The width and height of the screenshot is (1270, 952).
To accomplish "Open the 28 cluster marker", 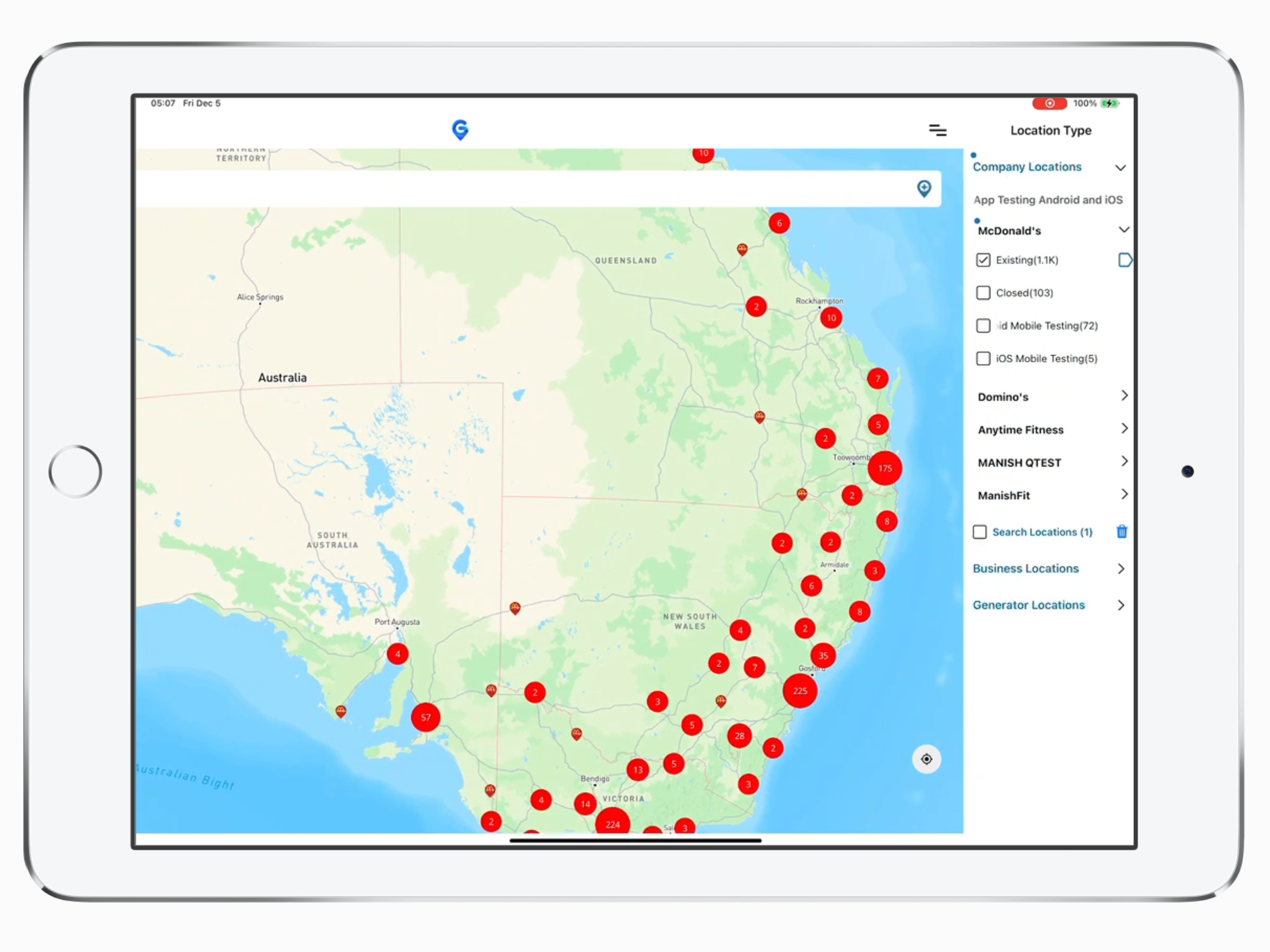I will [x=740, y=735].
